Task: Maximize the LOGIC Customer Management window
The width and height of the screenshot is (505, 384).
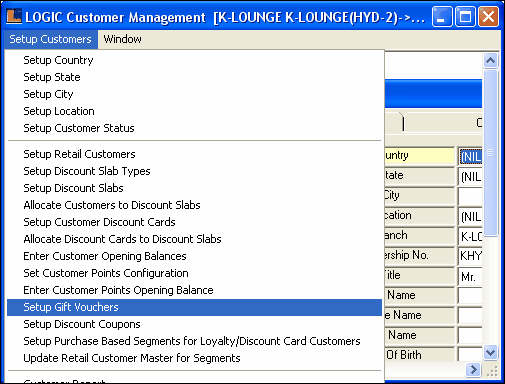Action: tap(465, 17)
